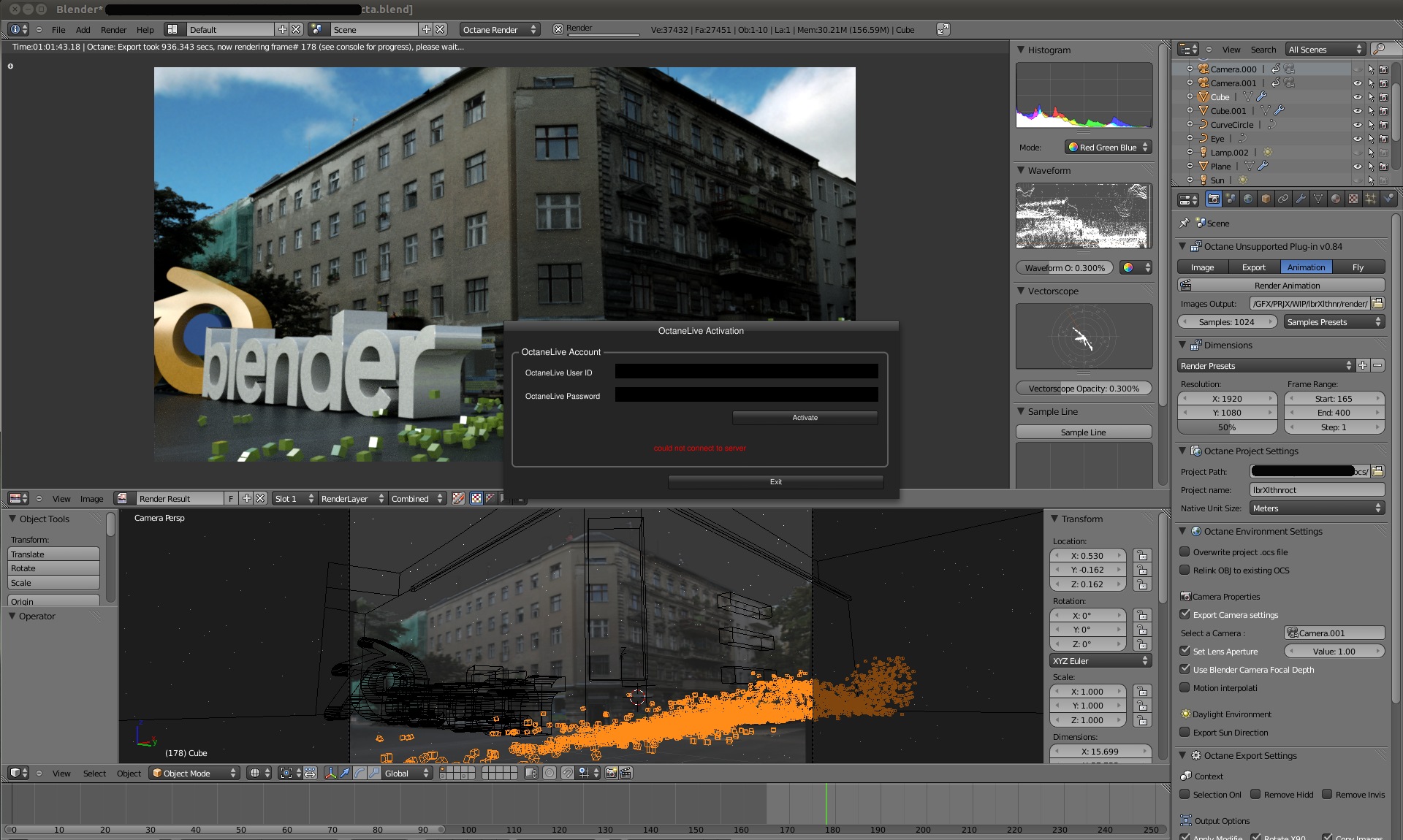Enable Overwrite project .ocs file checkbox
Viewport: 1403px width, 840px height.
coord(1185,552)
